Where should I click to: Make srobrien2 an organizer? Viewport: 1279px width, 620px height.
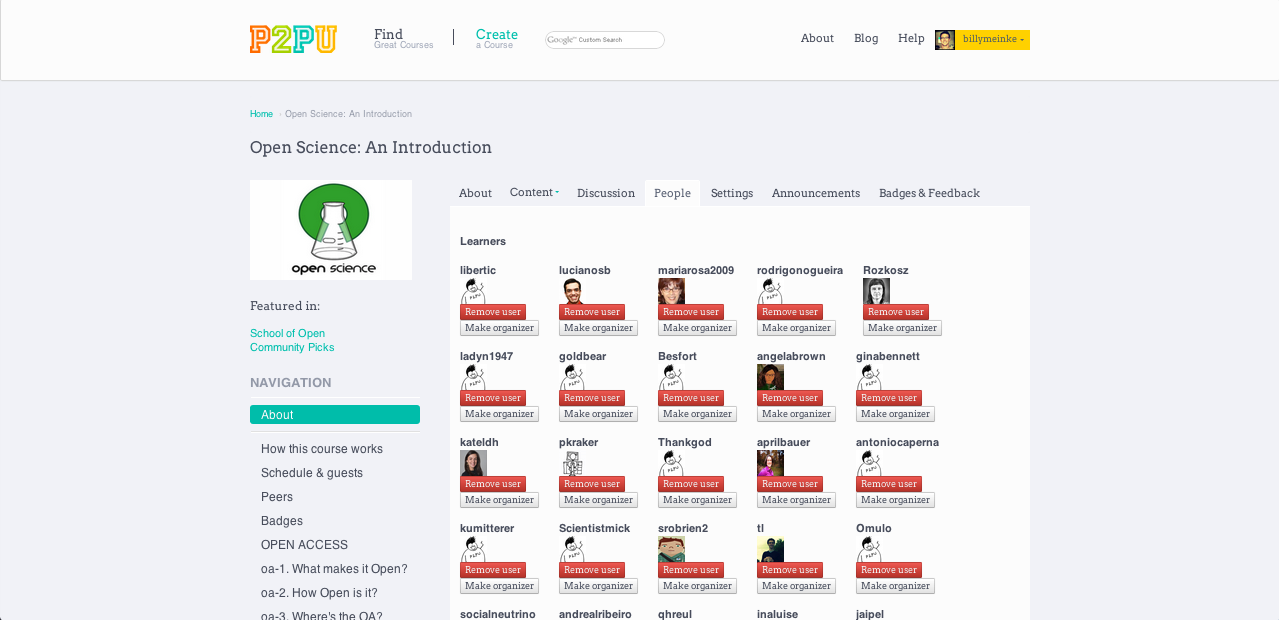tap(697, 586)
